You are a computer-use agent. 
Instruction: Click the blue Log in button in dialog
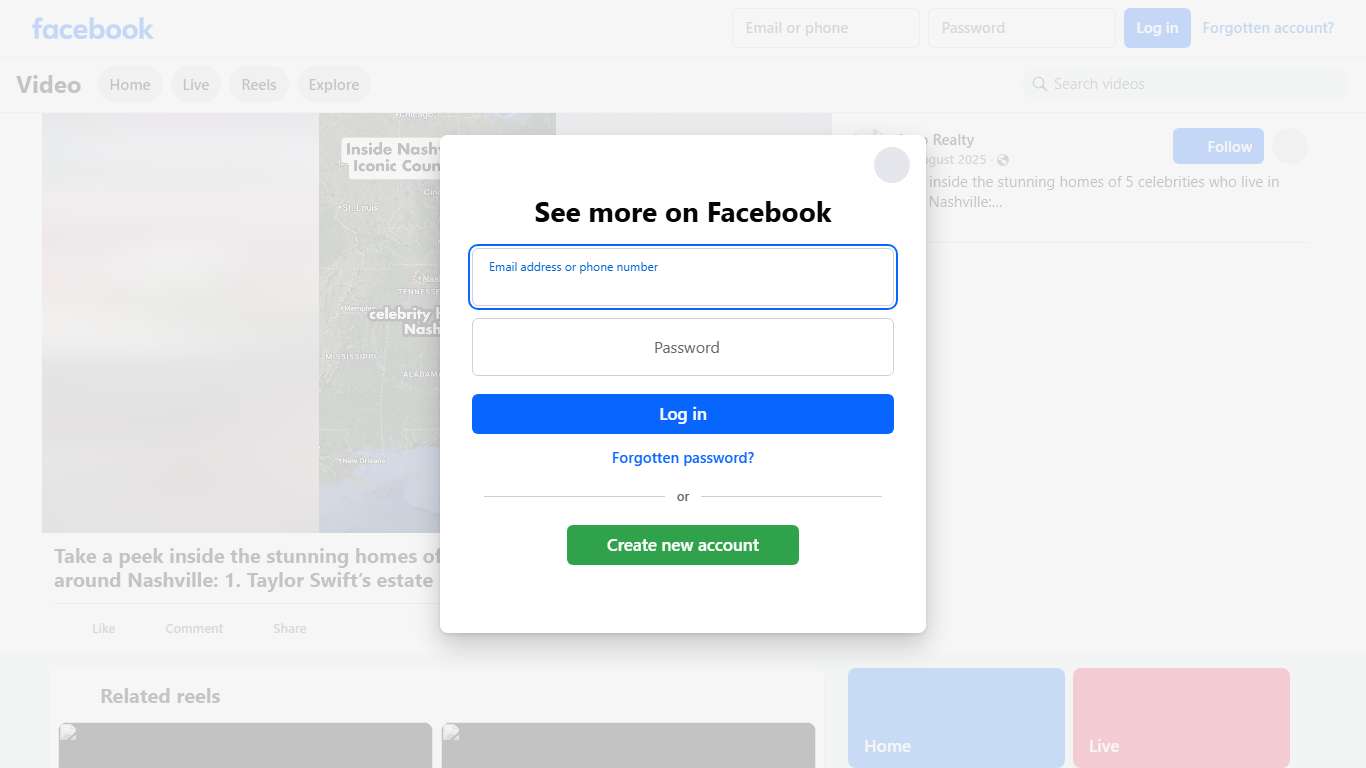683,414
